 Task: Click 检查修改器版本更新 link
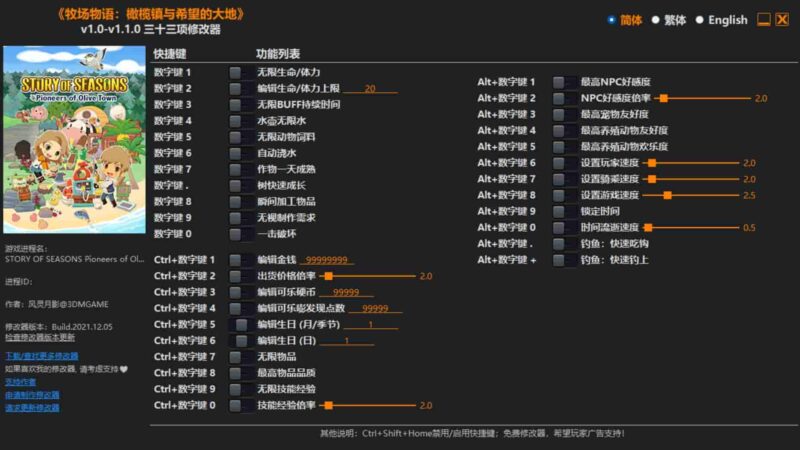pos(40,338)
